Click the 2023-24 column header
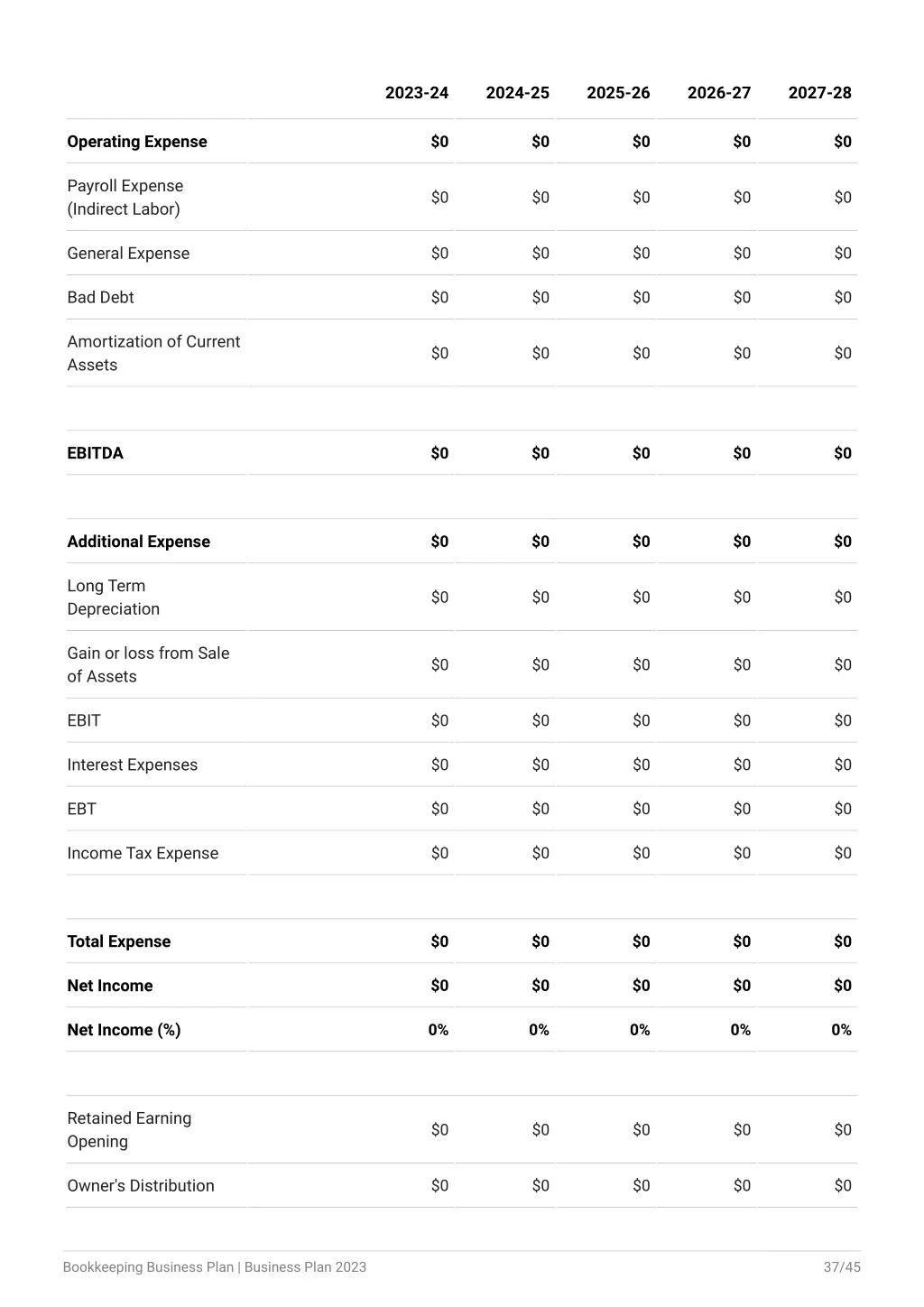 tap(416, 93)
